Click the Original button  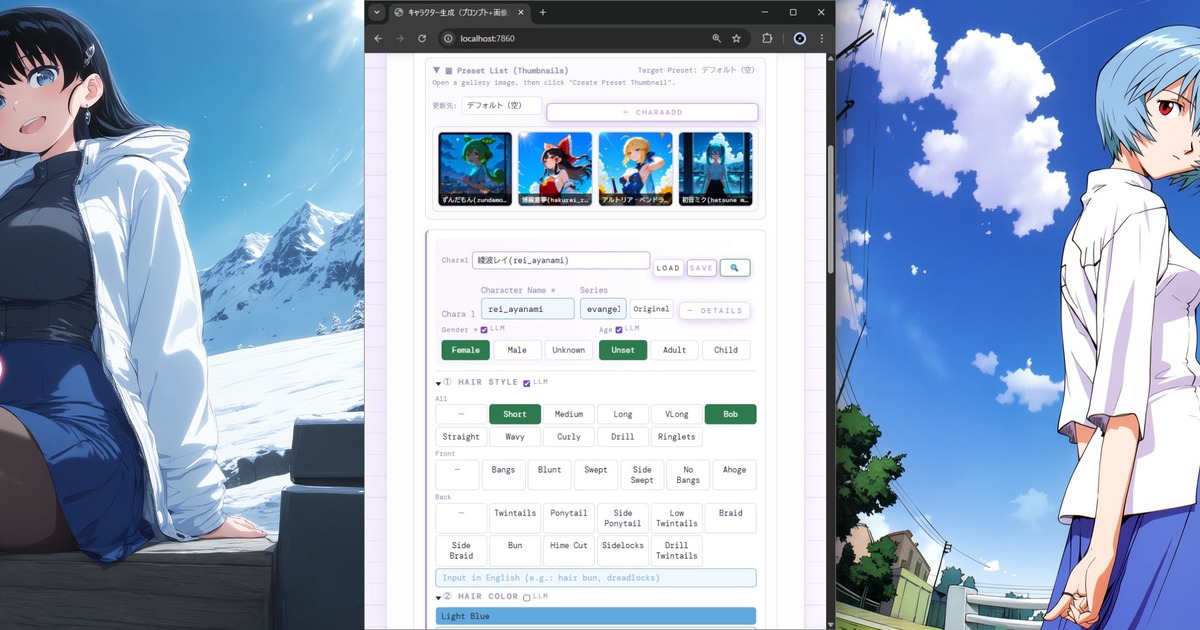(x=651, y=309)
